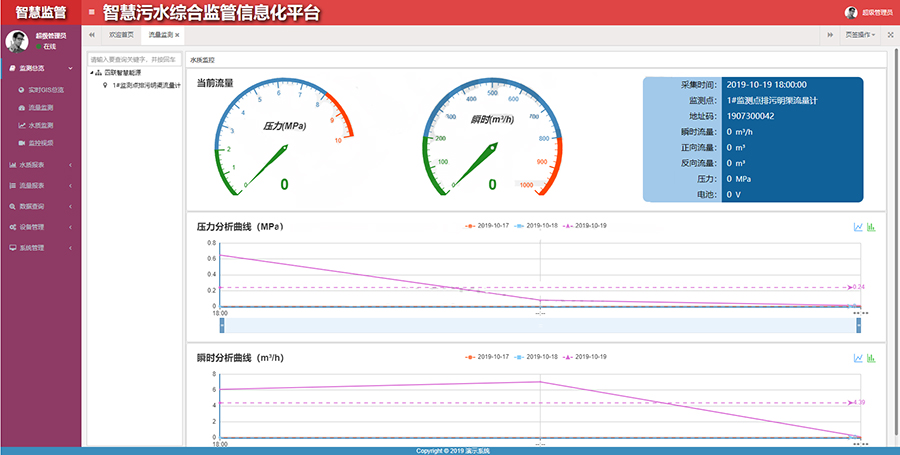Click the 0 m³/h instantaneous flow value
Image resolution: width=900 pixels, height=455 pixels.
pos(738,132)
